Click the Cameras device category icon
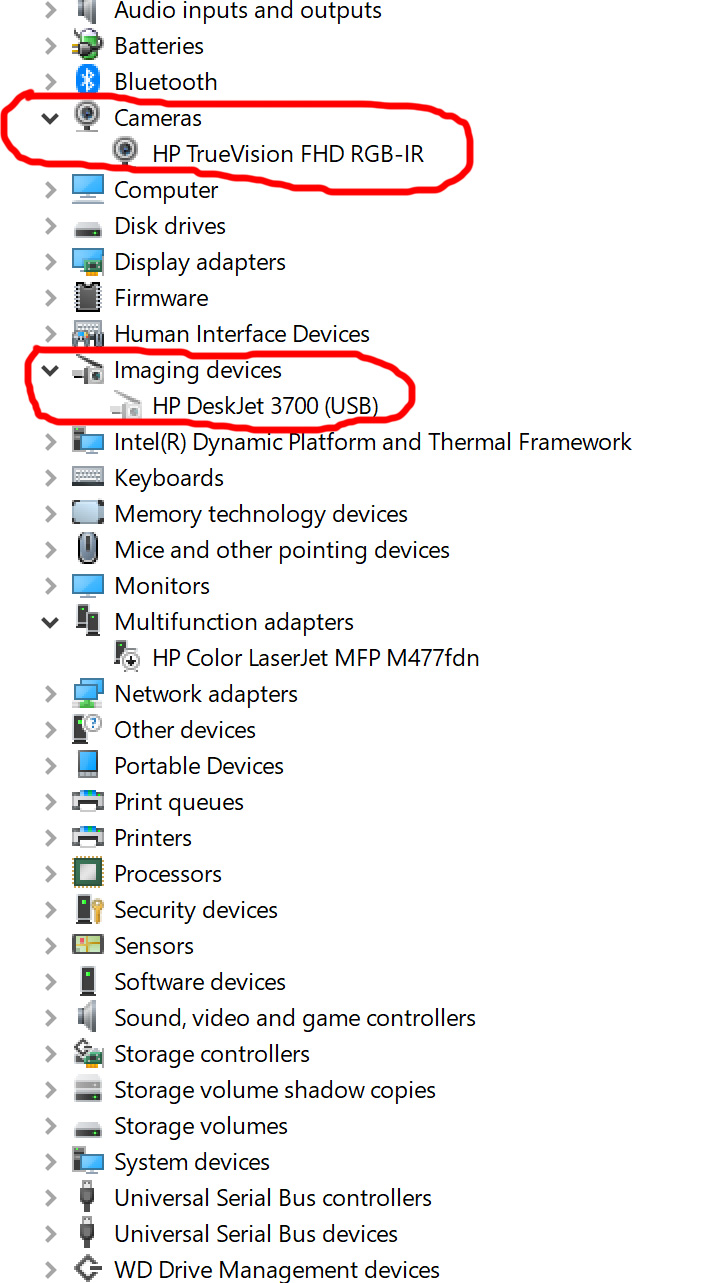 88,117
